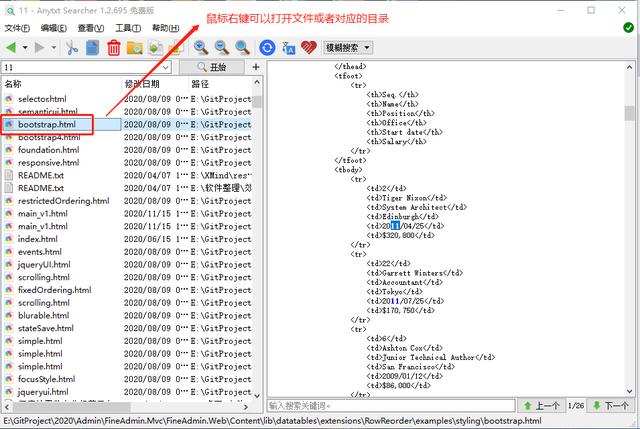Image resolution: width=640 pixels, height=429 pixels.
Task: Click the file icon beside jqueryUI.html
Action: click(9, 265)
